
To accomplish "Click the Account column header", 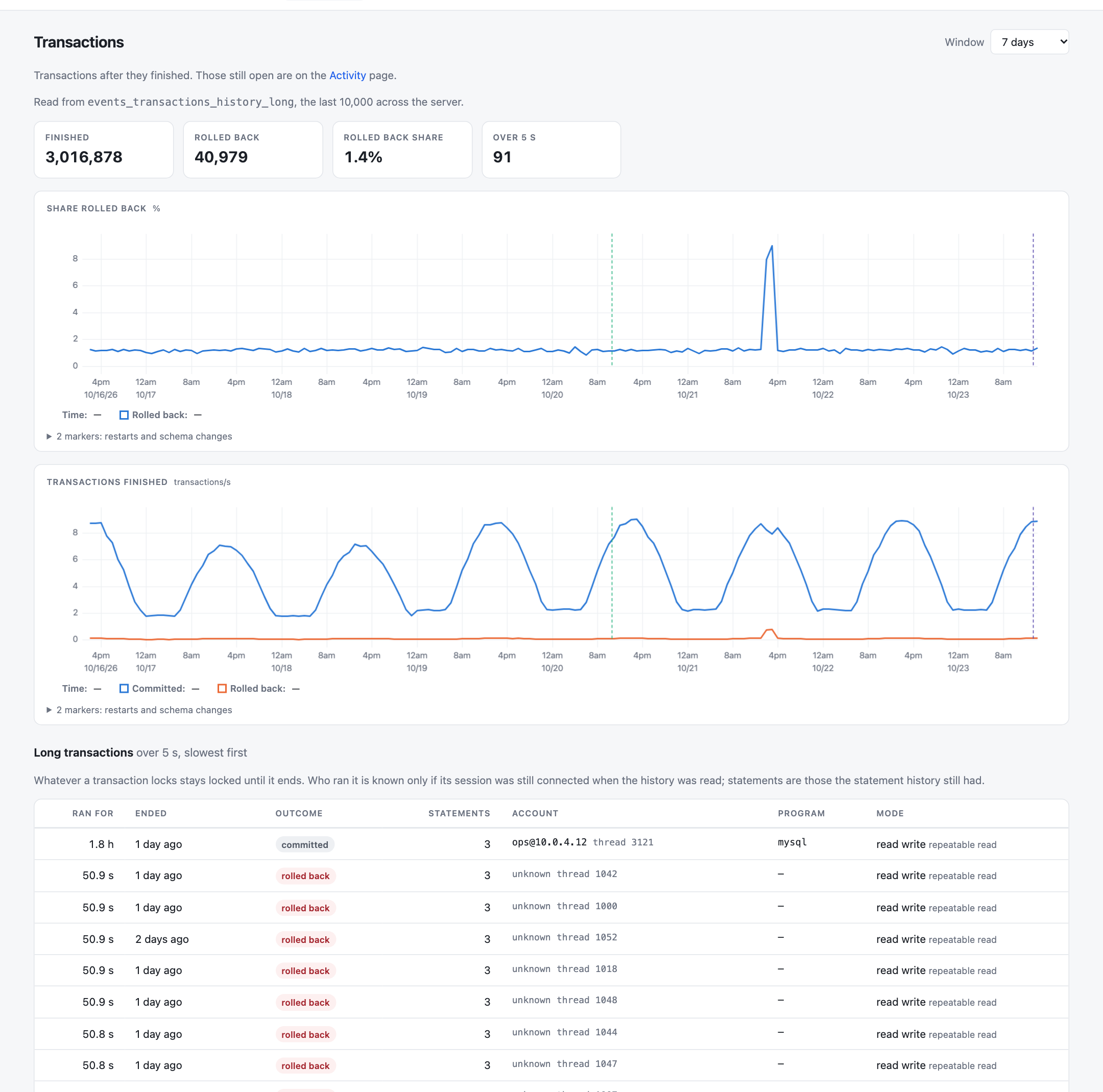I will [535, 813].
